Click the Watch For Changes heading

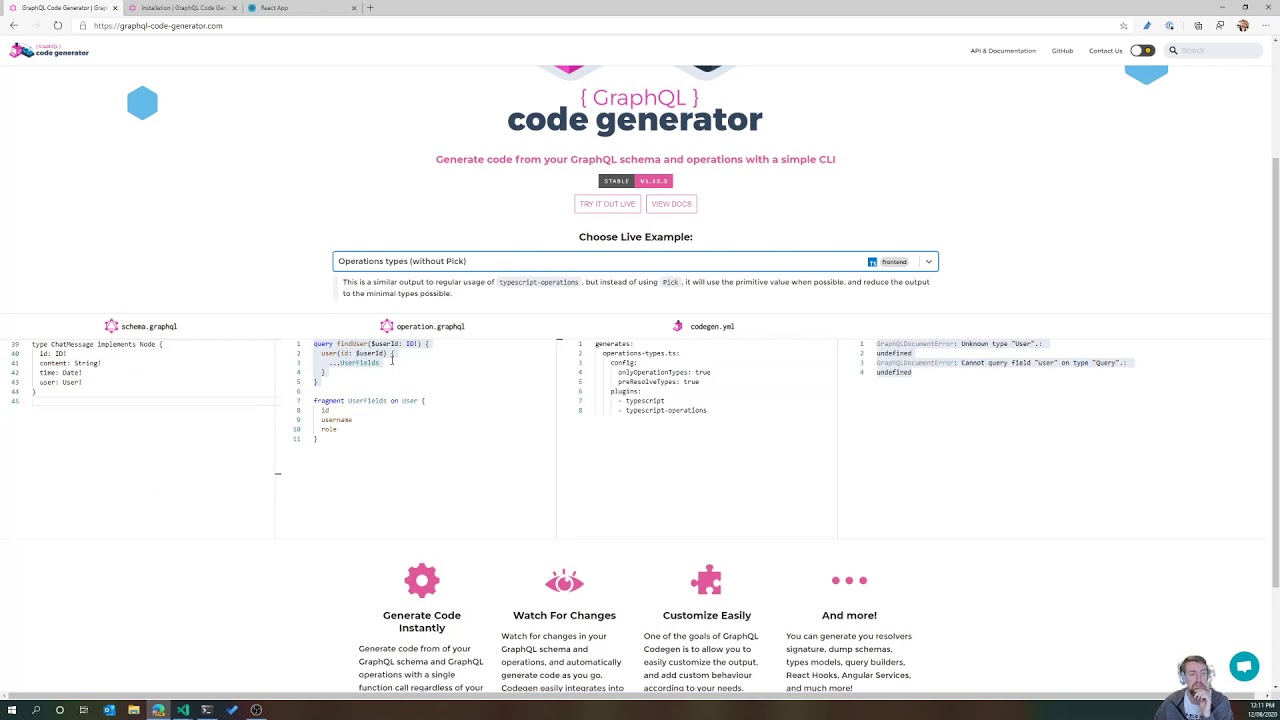click(564, 615)
